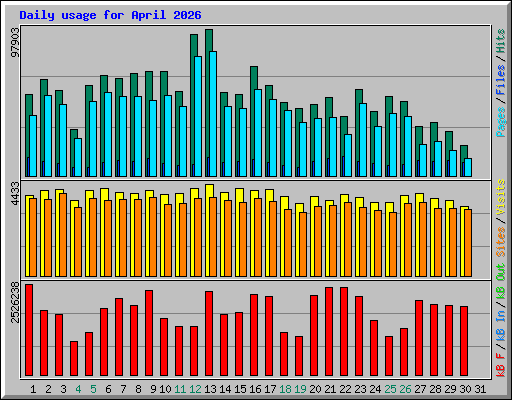This screenshot has height=400, width=512.
Task: Click green weekend day label 11
Action: tap(180, 389)
